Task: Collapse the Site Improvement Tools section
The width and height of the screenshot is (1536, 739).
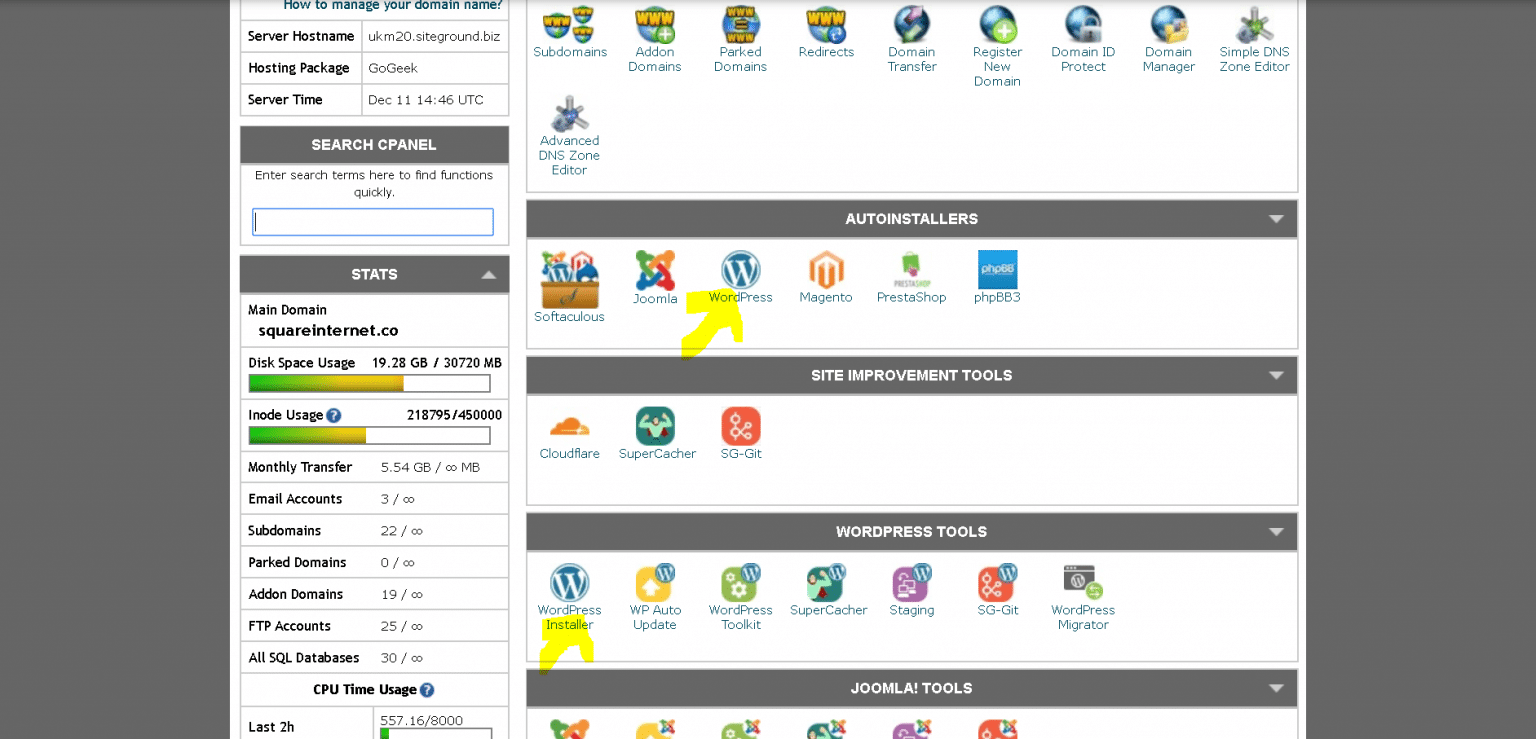Action: tap(1276, 375)
